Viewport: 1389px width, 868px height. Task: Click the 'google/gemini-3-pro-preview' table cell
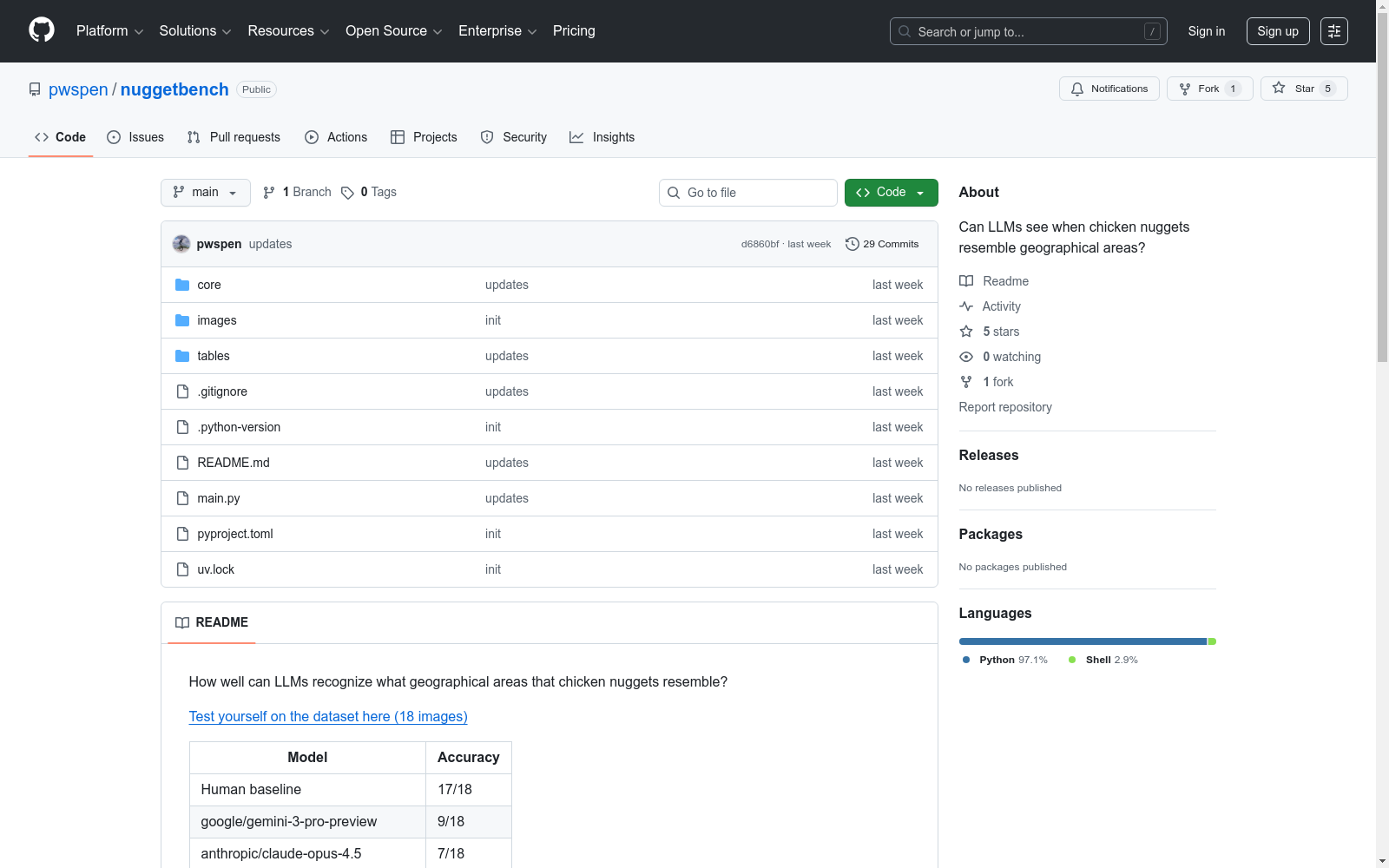[307, 822]
